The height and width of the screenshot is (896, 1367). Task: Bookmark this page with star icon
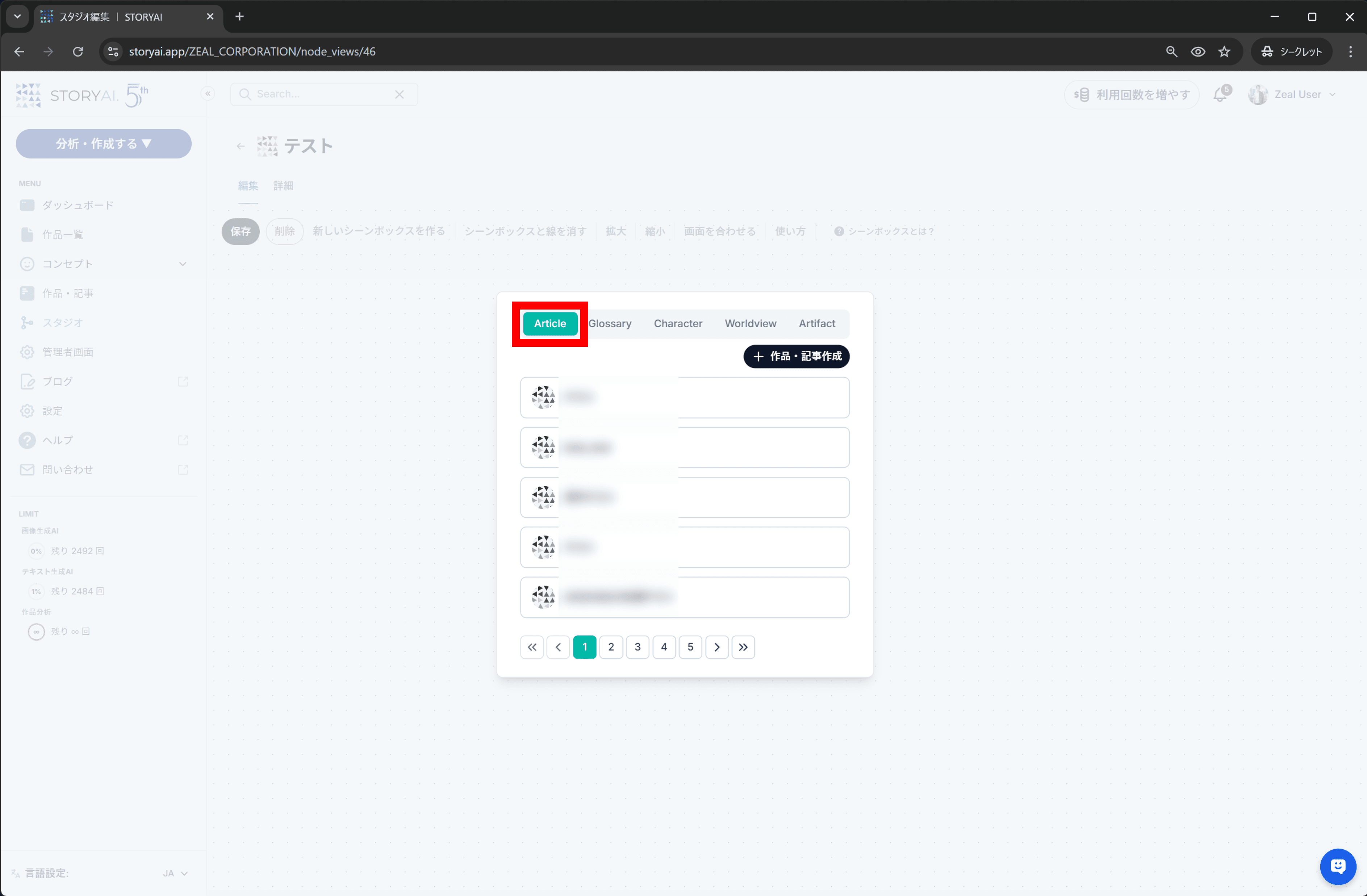click(1224, 52)
